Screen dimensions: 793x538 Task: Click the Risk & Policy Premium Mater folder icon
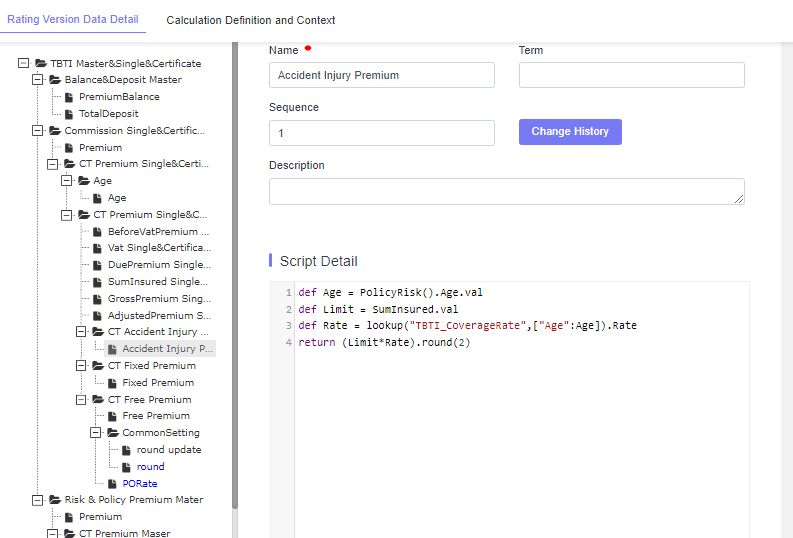click(55, 500)
